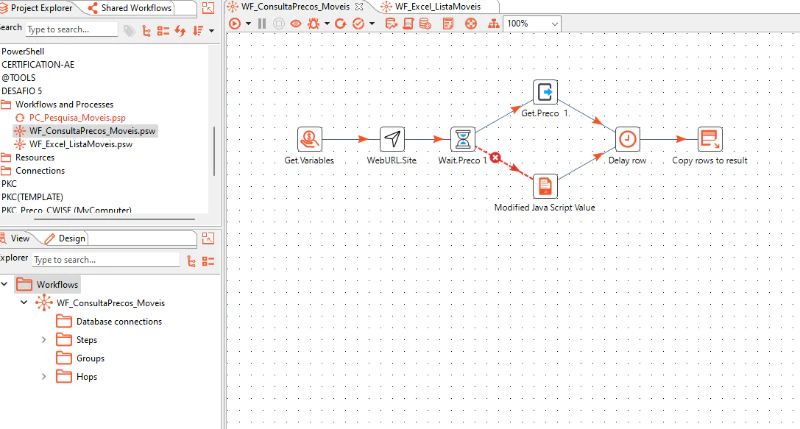Click the Project Explorer search field
800x429 pixels.
(x=71, y=30)
